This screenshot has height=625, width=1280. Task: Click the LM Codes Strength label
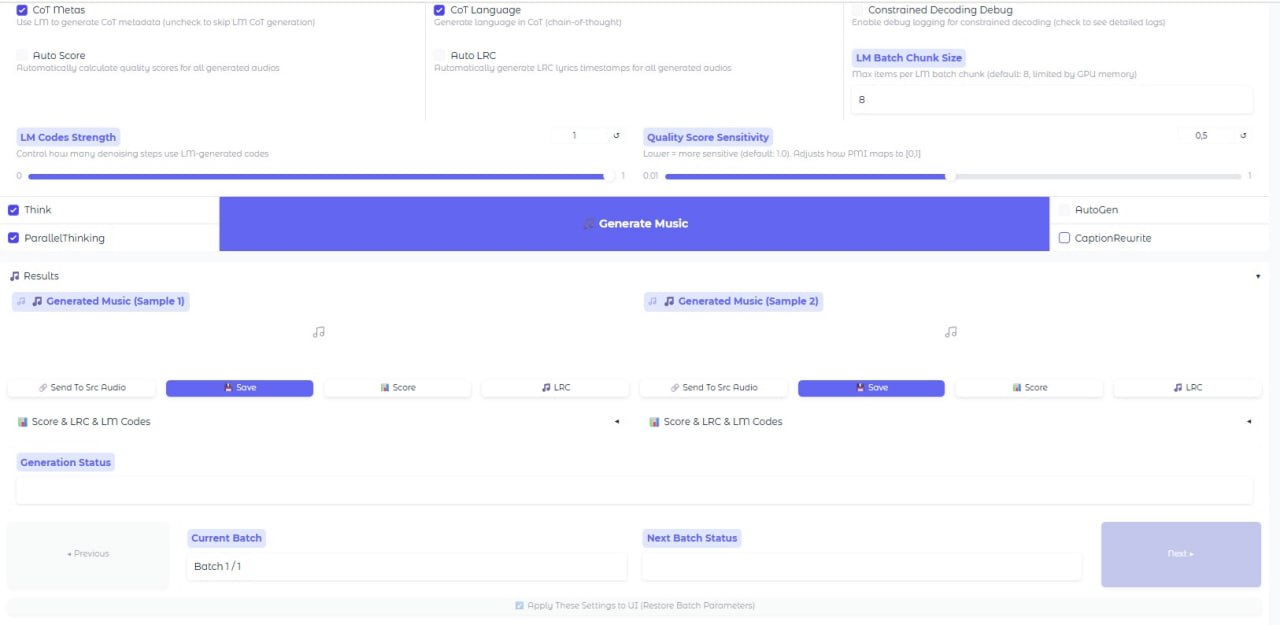(x=68, y=137)
